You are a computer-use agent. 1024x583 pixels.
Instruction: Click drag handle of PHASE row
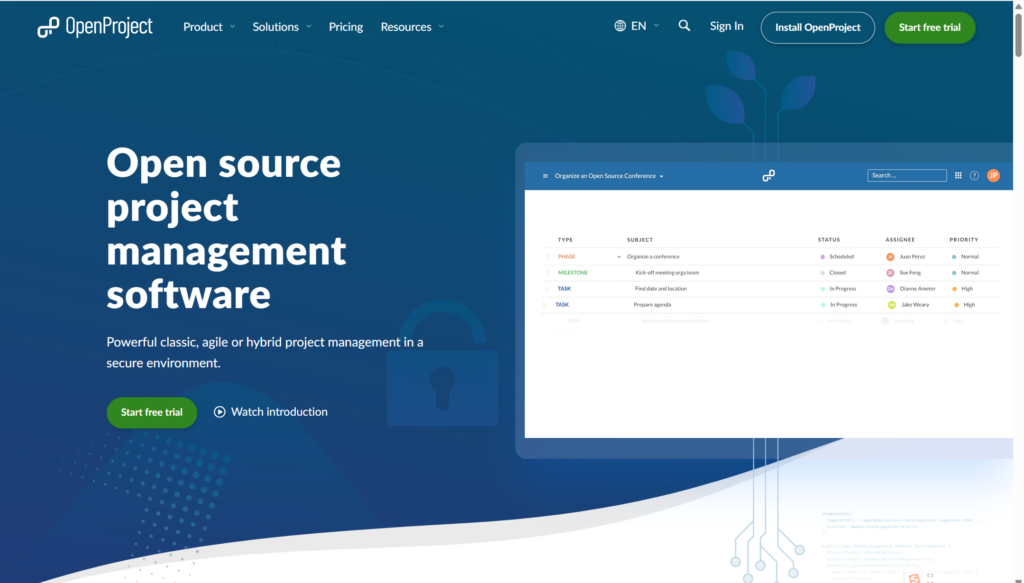[547, 257]
